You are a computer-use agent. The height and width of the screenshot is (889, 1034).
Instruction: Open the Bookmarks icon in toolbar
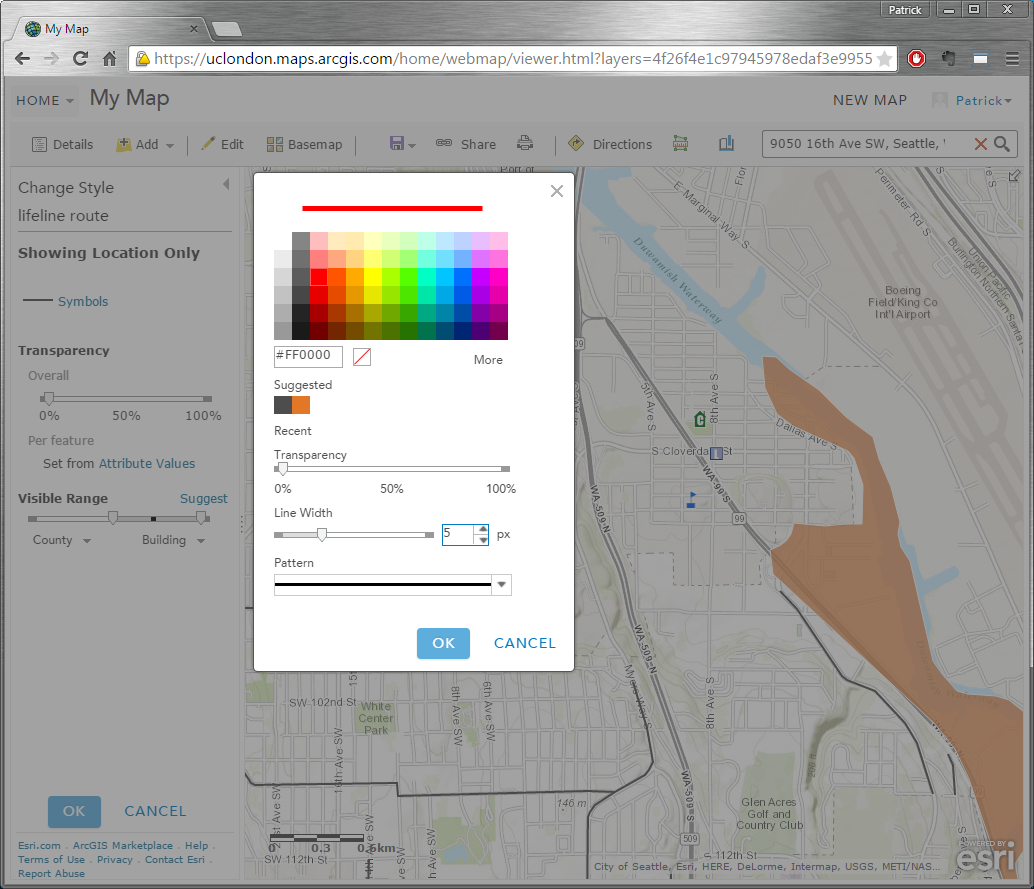(x=726, y=144)
